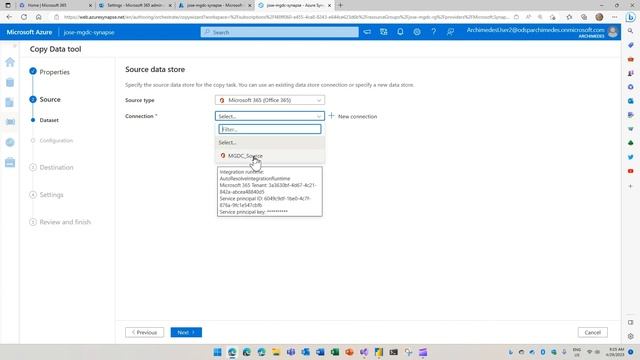
Task: Click the Microsoft Azure logo text
Action: click(x=29, y=32)
